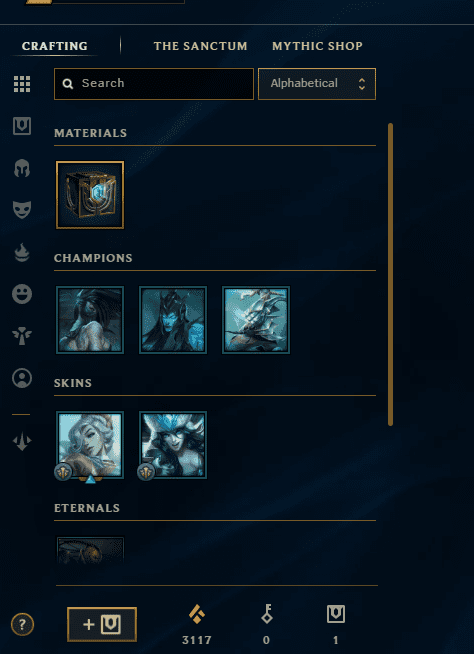Screen dimensions: 474x654
Task: Focus the loot Search field
Action: tap(154, 84)
